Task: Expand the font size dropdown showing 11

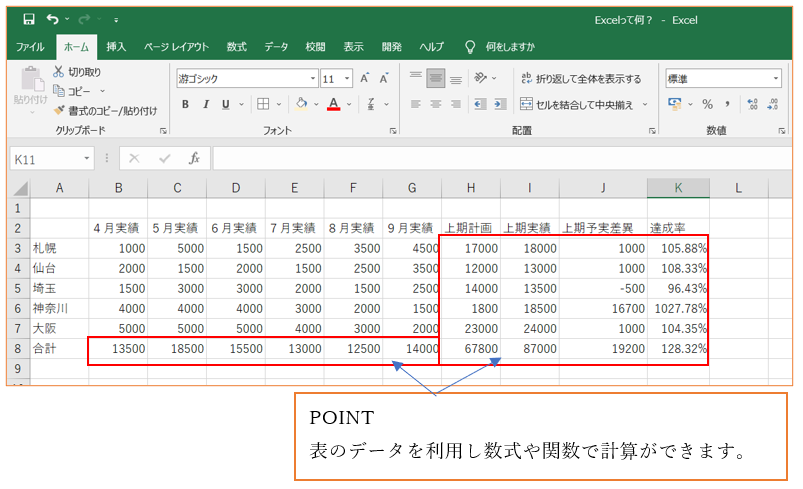Action: (x=348, y=78)
